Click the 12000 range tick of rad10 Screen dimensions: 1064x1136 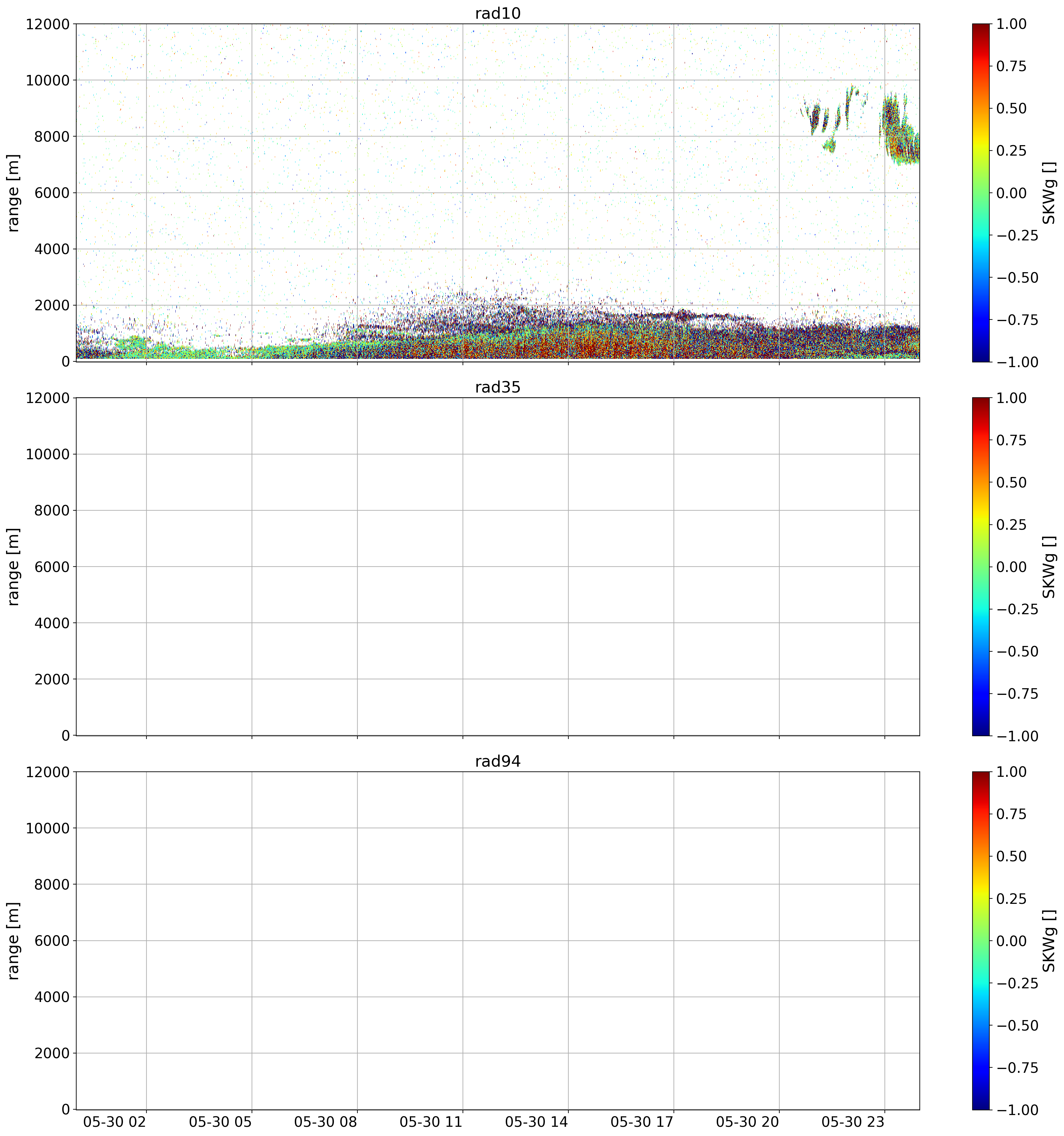click(47, 24)
